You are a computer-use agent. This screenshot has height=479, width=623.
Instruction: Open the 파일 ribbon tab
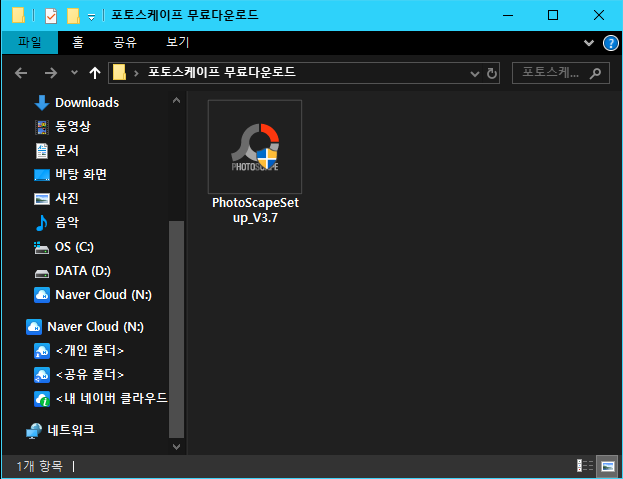(30, 42)
